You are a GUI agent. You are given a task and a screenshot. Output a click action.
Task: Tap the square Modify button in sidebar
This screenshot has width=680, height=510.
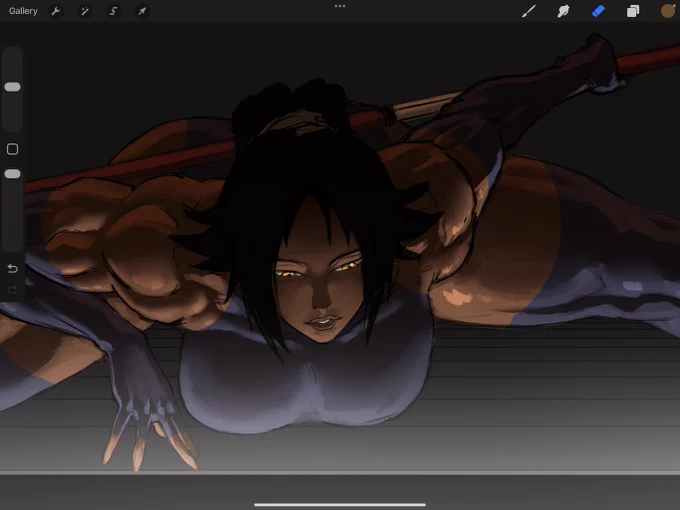[x=12, y=149]
